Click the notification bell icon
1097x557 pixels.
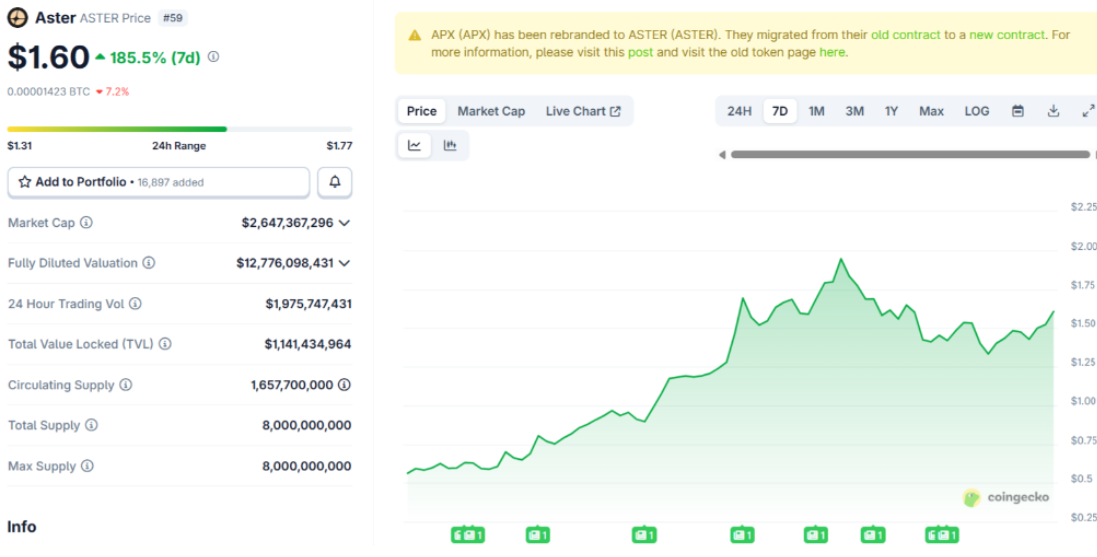[x=335, y=182]
